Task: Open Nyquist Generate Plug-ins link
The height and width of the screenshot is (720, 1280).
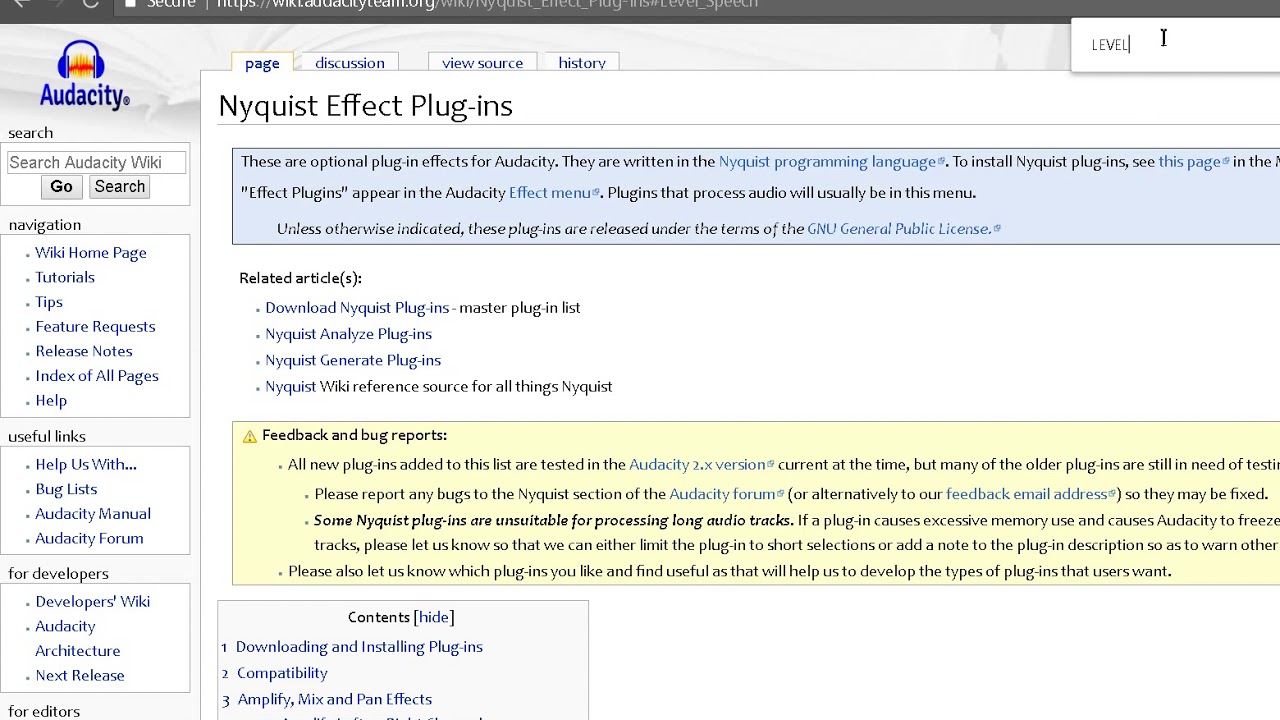Action: pyautogui.click(x=353, y=360)
